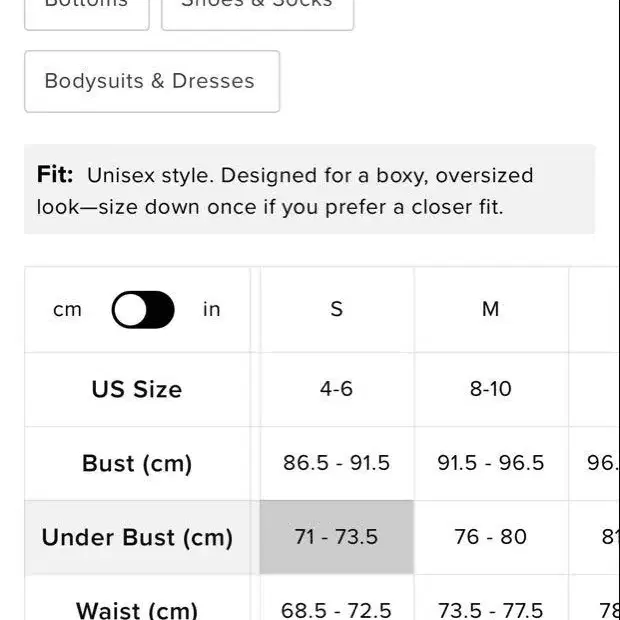Click the Fit description notice box

(310, 189)
